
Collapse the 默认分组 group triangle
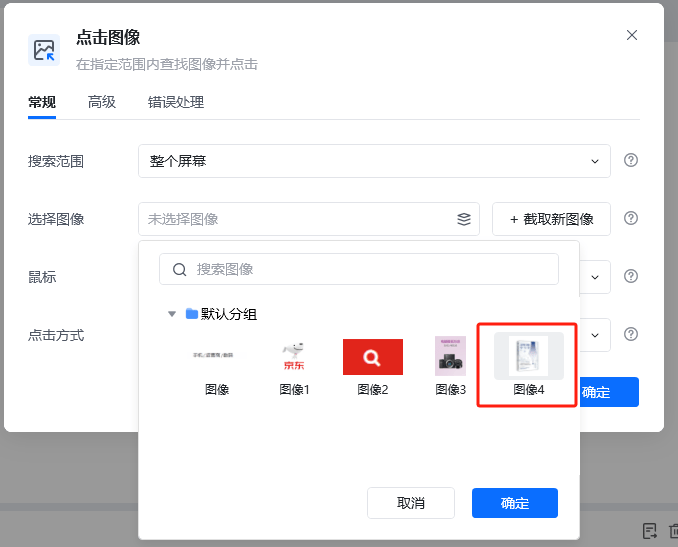172,314
